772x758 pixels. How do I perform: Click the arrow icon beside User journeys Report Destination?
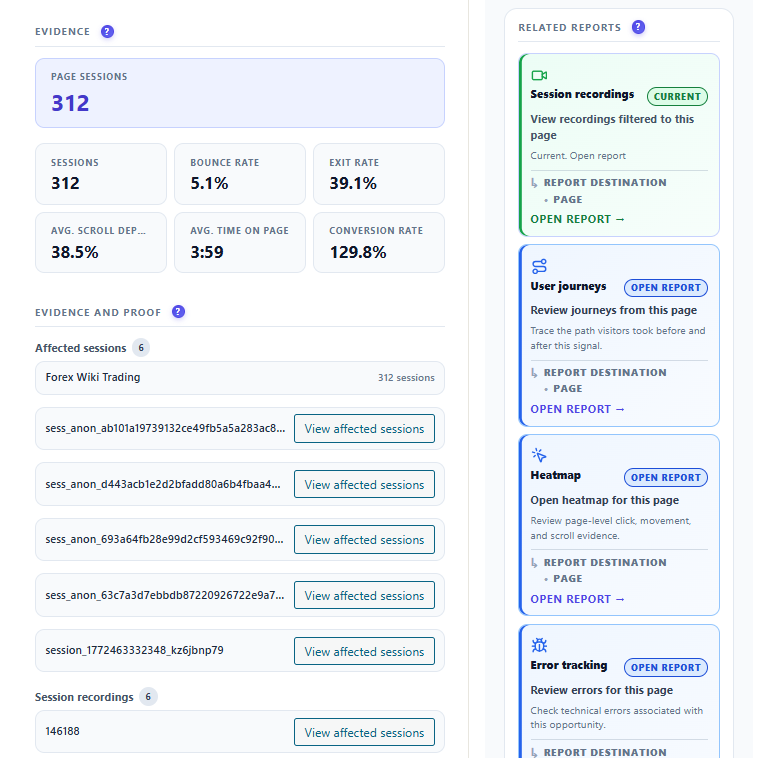point(534,373)
